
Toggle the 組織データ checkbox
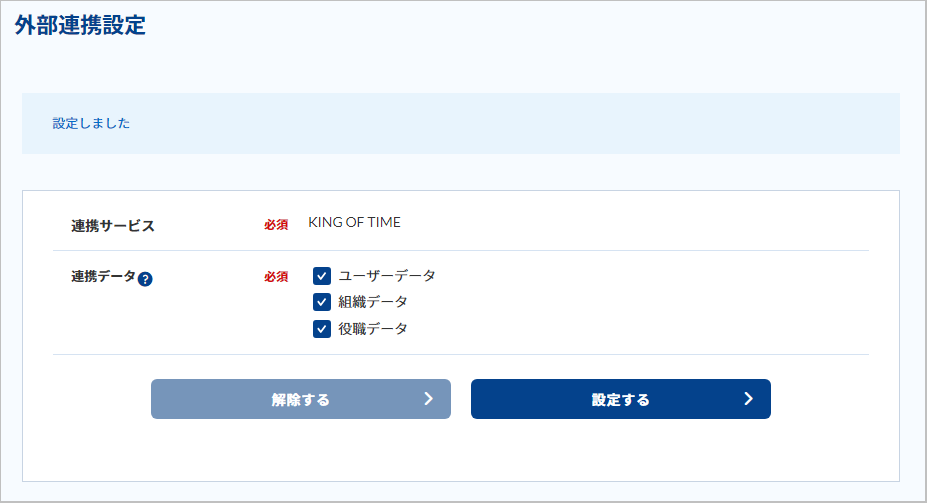(322, 302)
